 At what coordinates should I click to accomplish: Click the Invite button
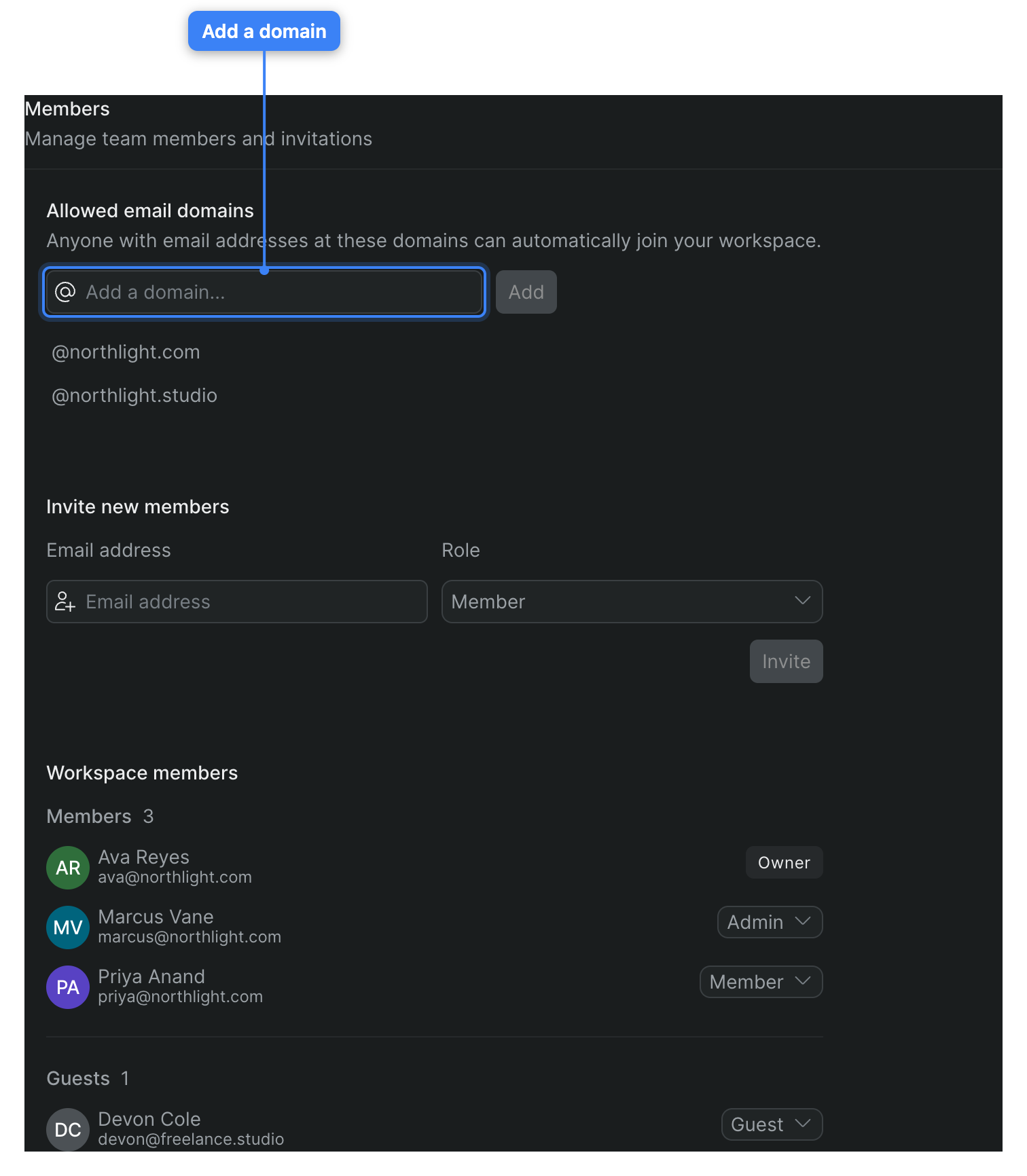787,661
